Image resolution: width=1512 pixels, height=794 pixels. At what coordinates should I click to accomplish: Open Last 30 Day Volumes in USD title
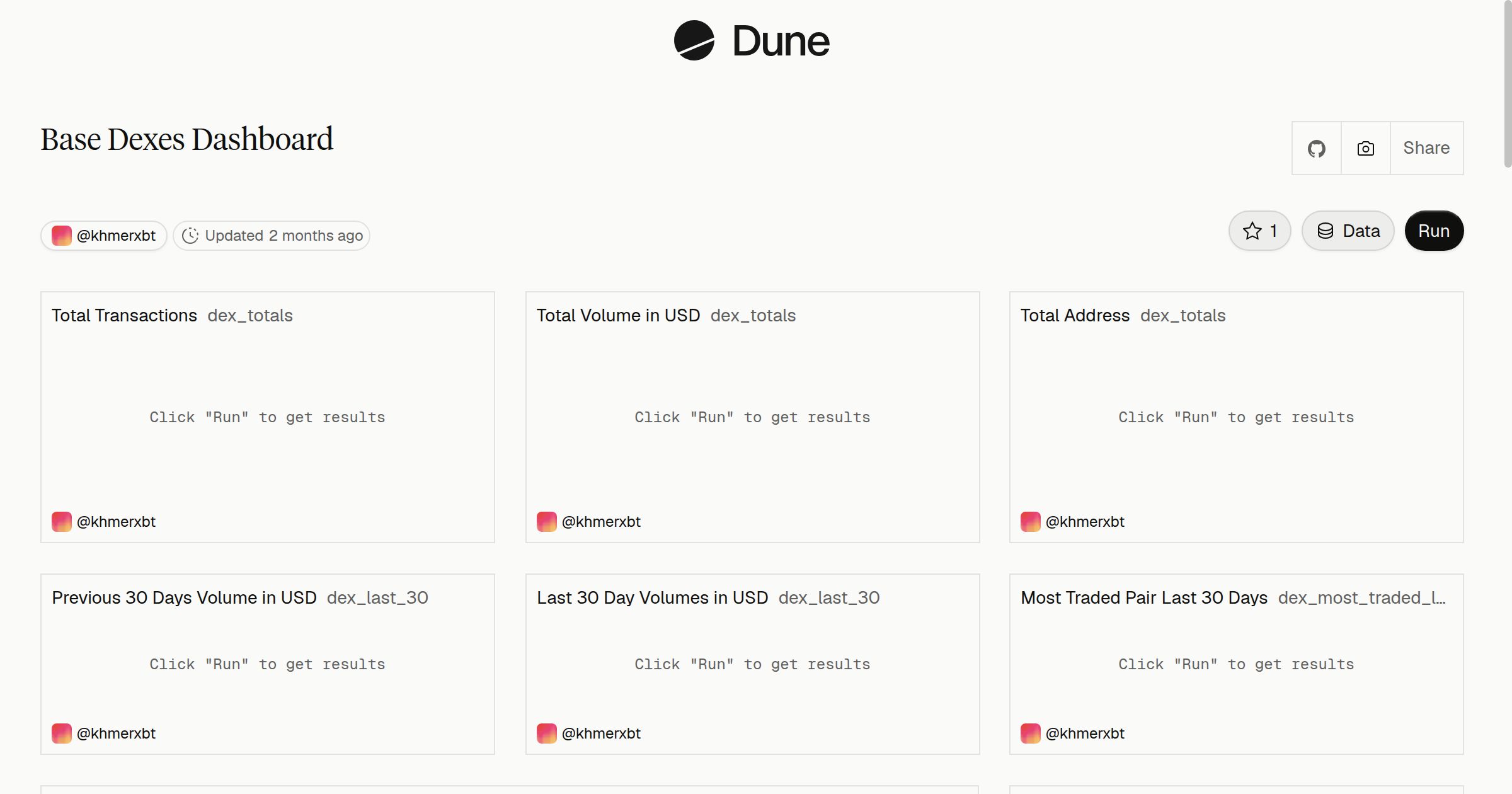652,597
